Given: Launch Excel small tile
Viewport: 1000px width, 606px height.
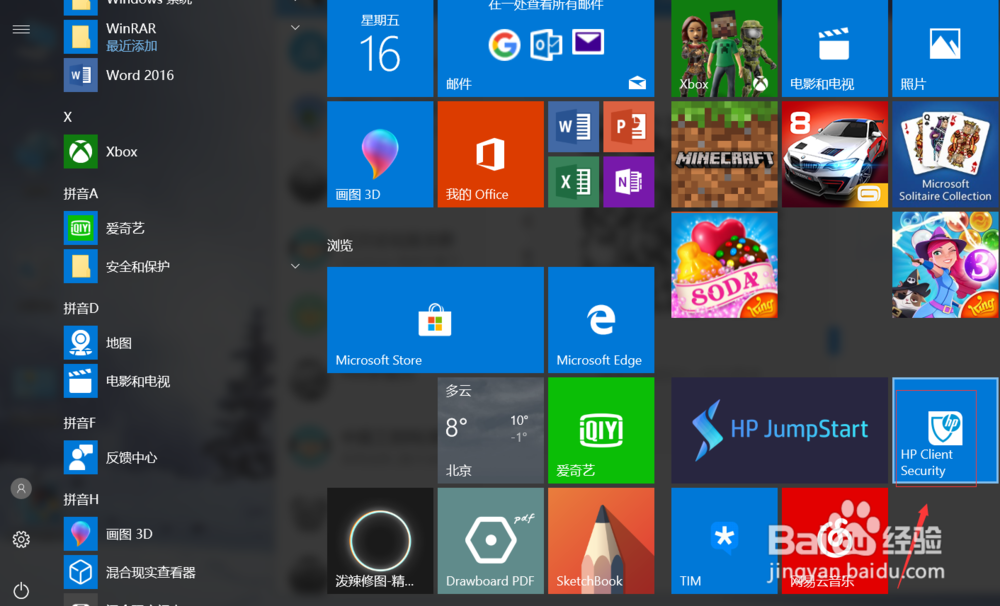Looking at the screenshot, I should 573,182.
